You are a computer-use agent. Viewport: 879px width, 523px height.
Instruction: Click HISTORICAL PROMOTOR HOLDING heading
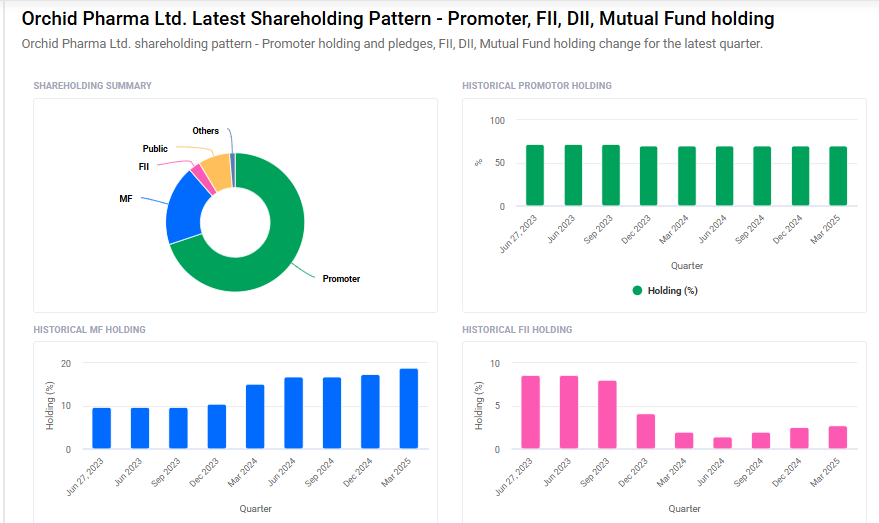(x=536, y=86)
